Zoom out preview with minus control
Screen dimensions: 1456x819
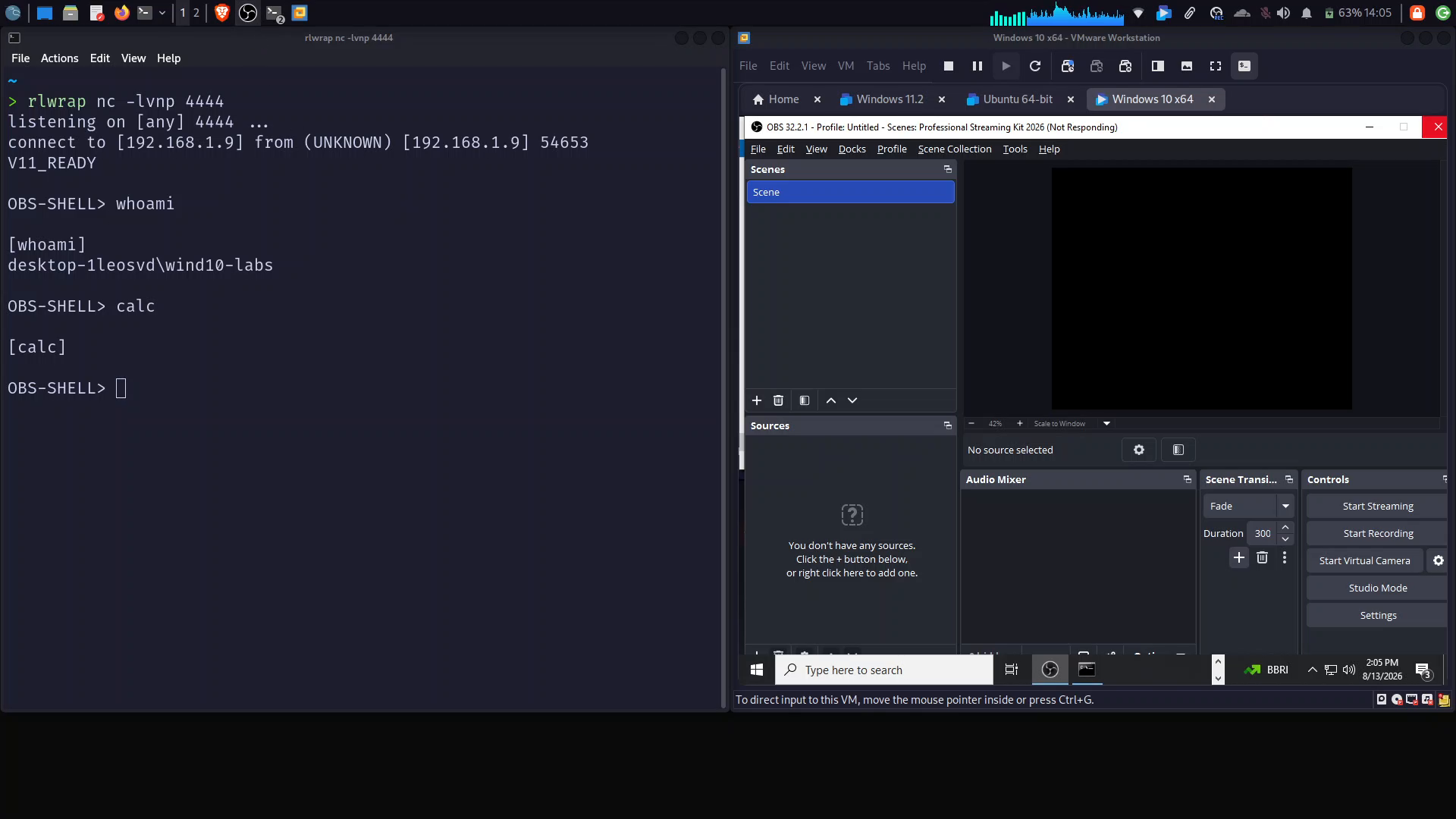[x=971, y=424]
